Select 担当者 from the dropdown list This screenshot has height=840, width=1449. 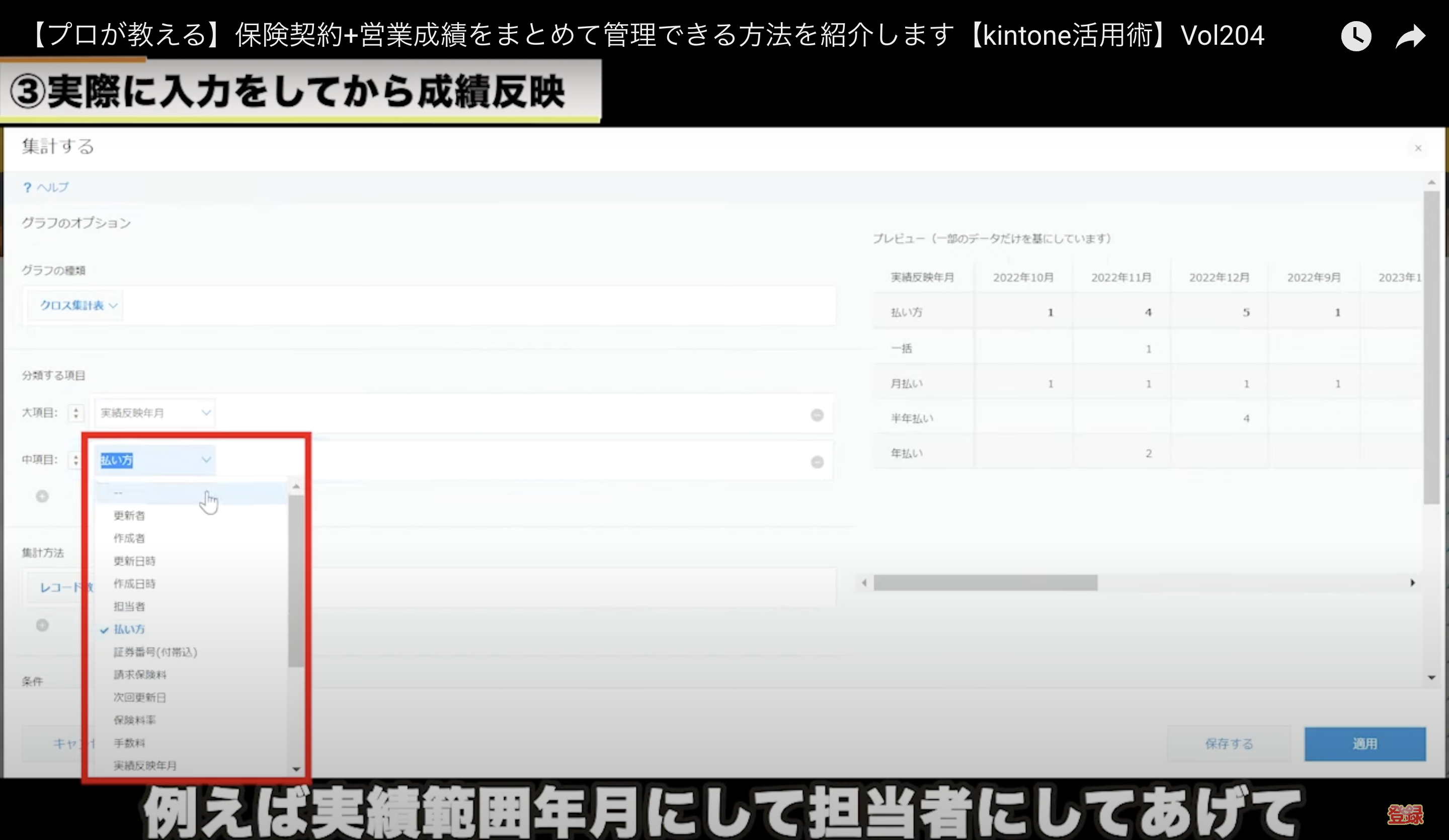click(129, 606)
